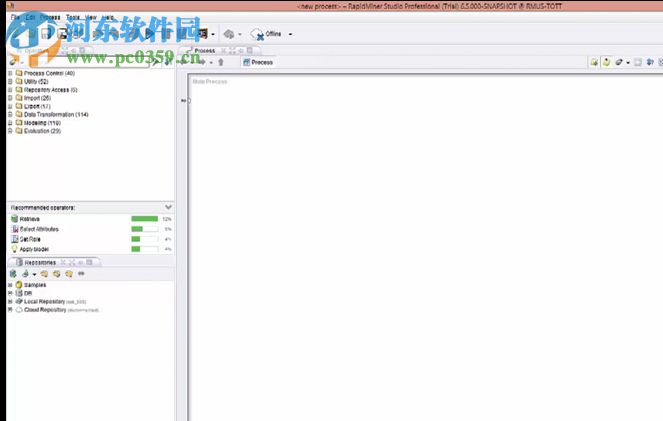Image resolution: width=663 pixels, height=421 pixels.
Task: Select the Evaluation (29) folder
Action: 42,131
